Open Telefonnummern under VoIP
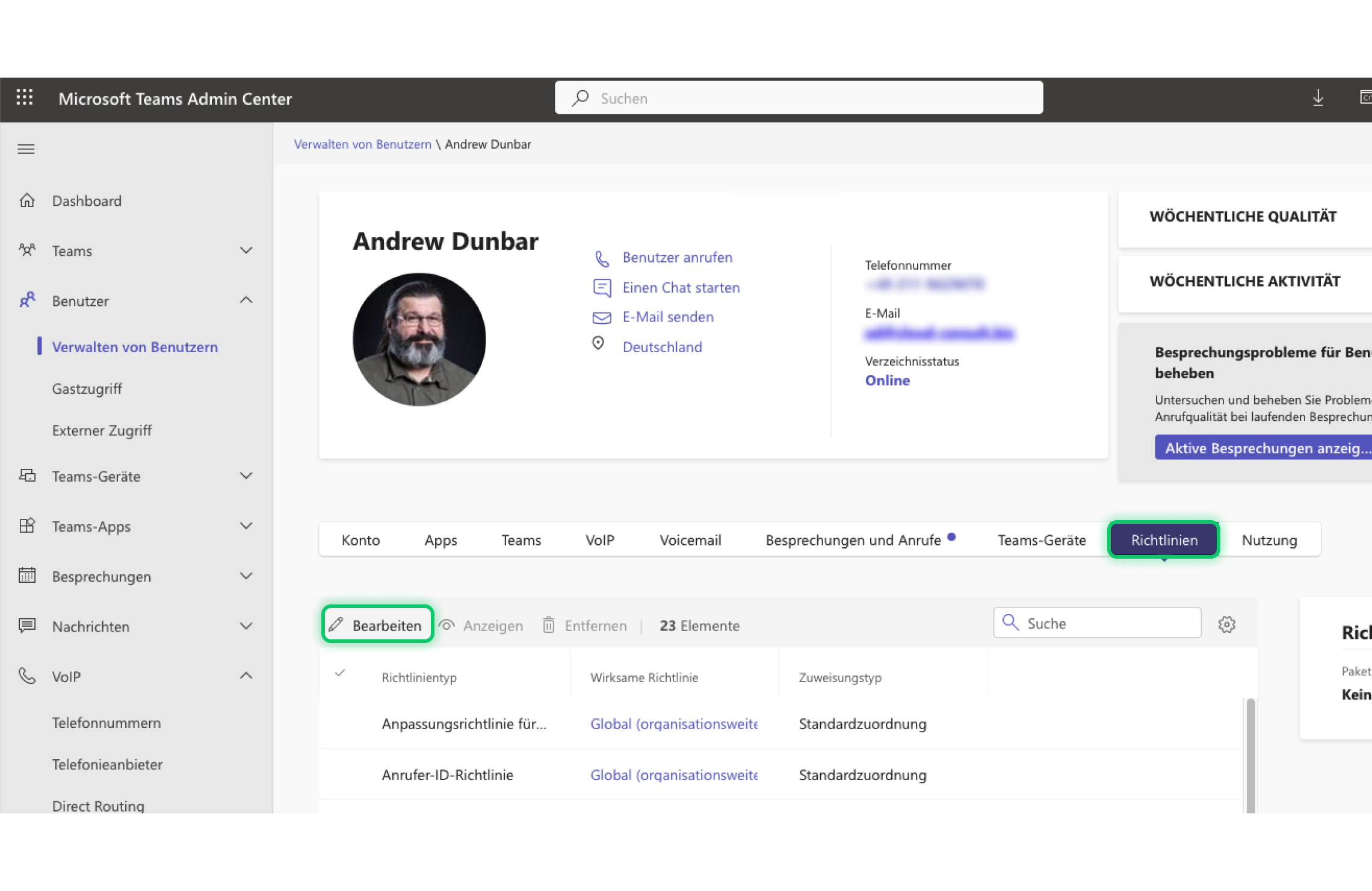This screenshot has height=891, width=1372. click(107, 722)
